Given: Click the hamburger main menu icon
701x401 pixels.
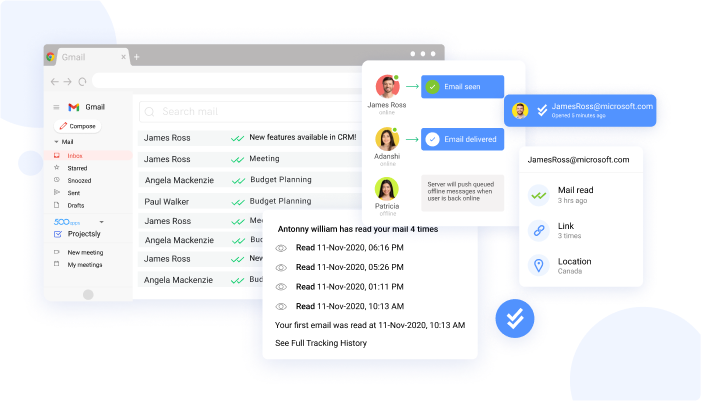Looking at the screenshot, I should tap(56, 107).
